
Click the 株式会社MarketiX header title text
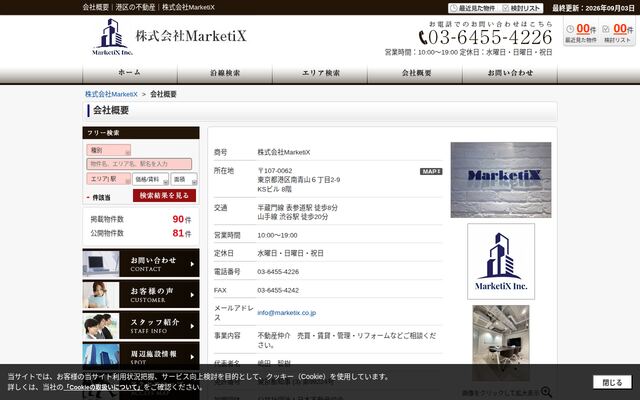(191, 36)
